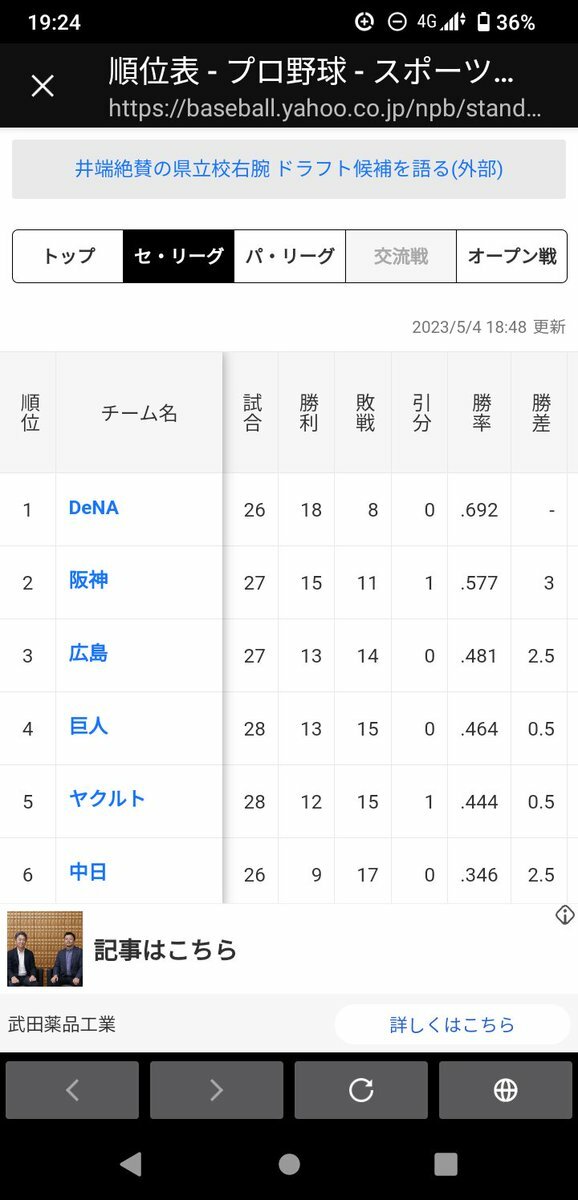Open the オープン戦 tab
Image resolution: width=578 pixels, height=1200 pixels.
click(512, 256)
